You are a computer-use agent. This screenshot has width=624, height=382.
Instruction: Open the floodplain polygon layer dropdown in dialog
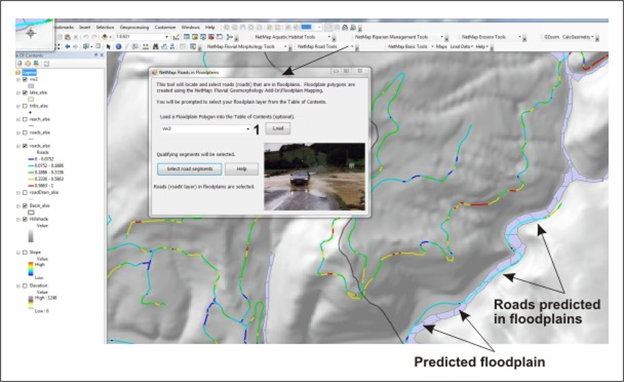(x=206, y=129)
